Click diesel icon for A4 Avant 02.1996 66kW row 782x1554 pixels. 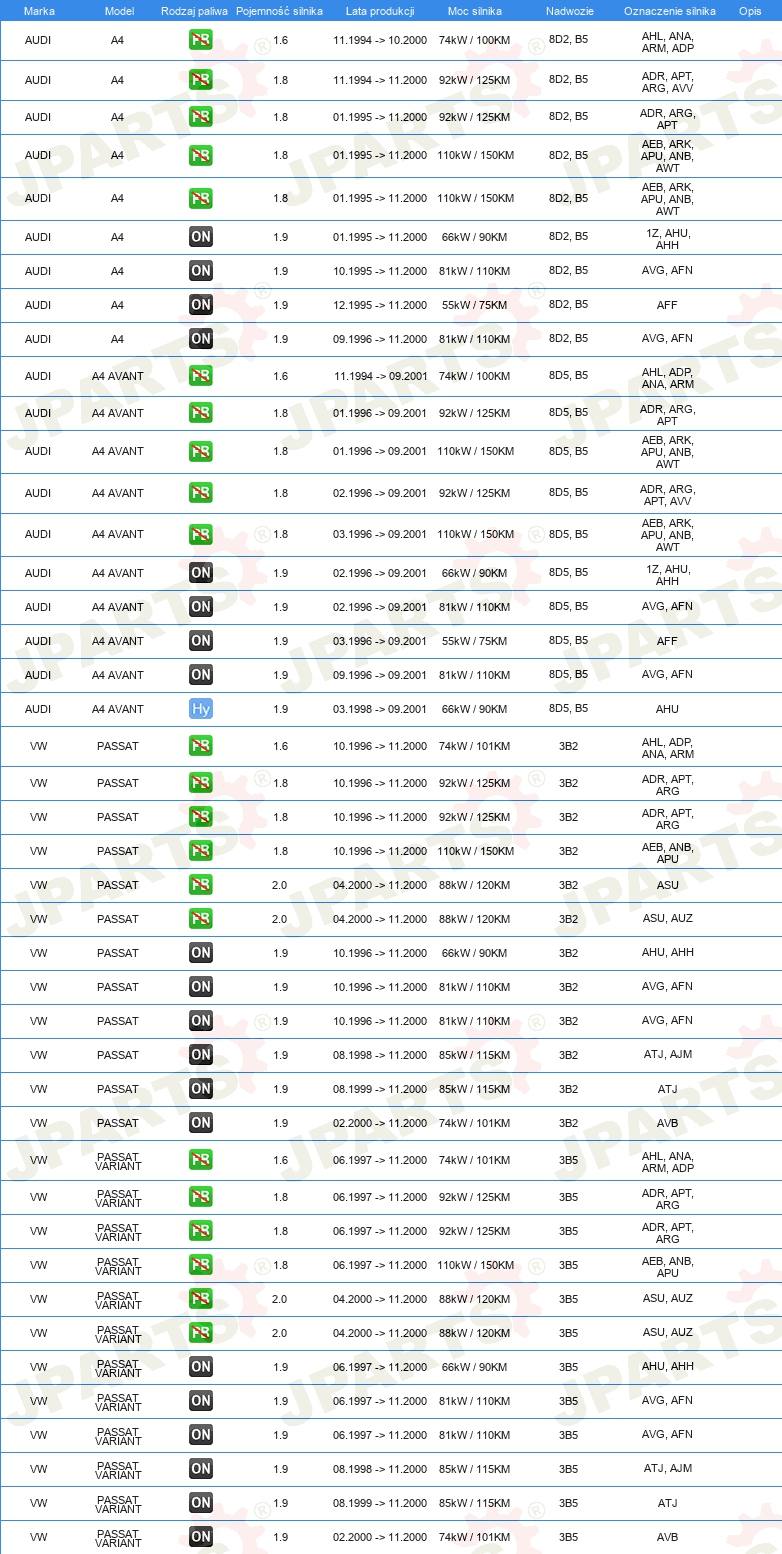[200, 573]
